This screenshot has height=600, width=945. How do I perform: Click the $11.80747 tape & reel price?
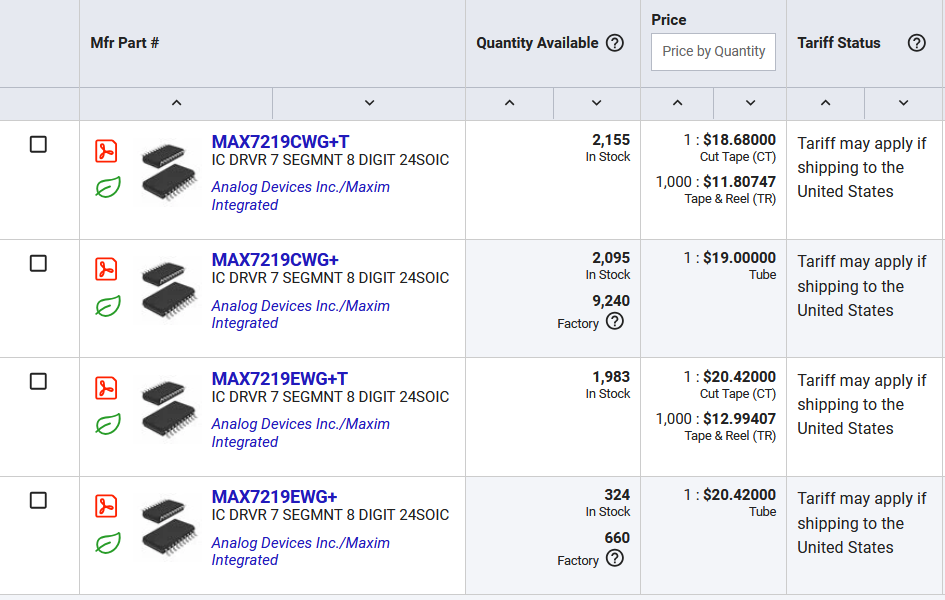(739, 182)
